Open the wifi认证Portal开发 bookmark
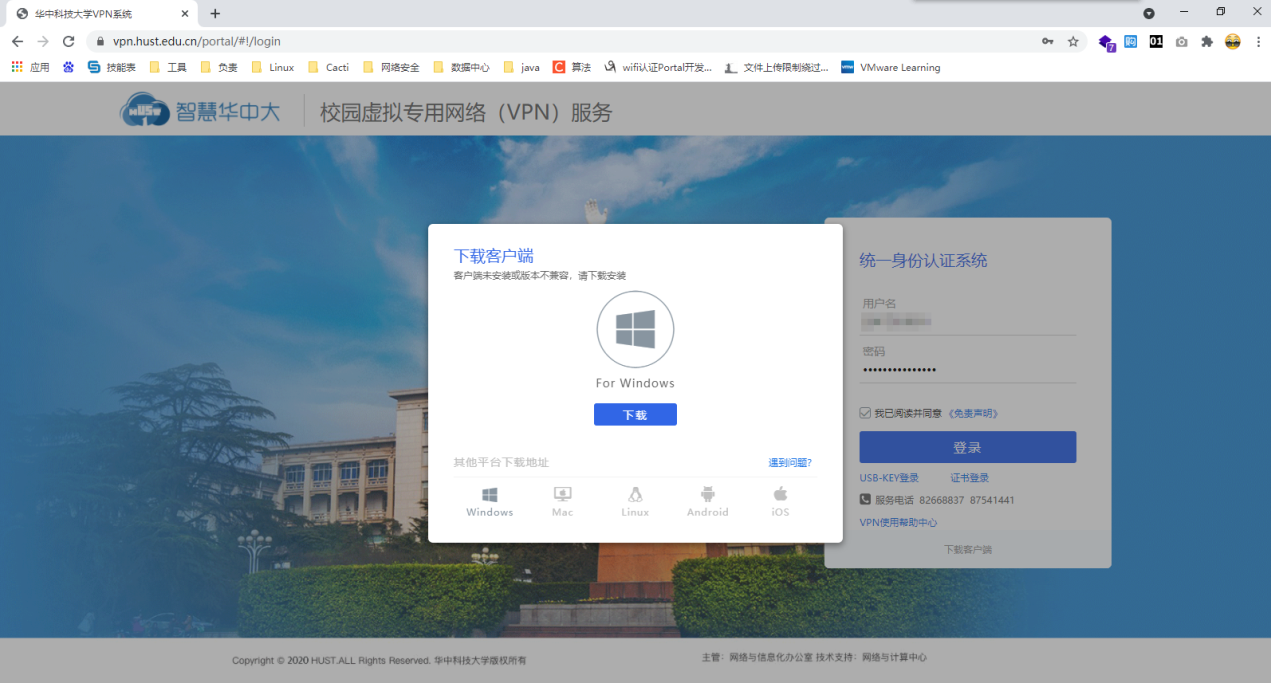Screen dimensions: 1271x683 658,67
